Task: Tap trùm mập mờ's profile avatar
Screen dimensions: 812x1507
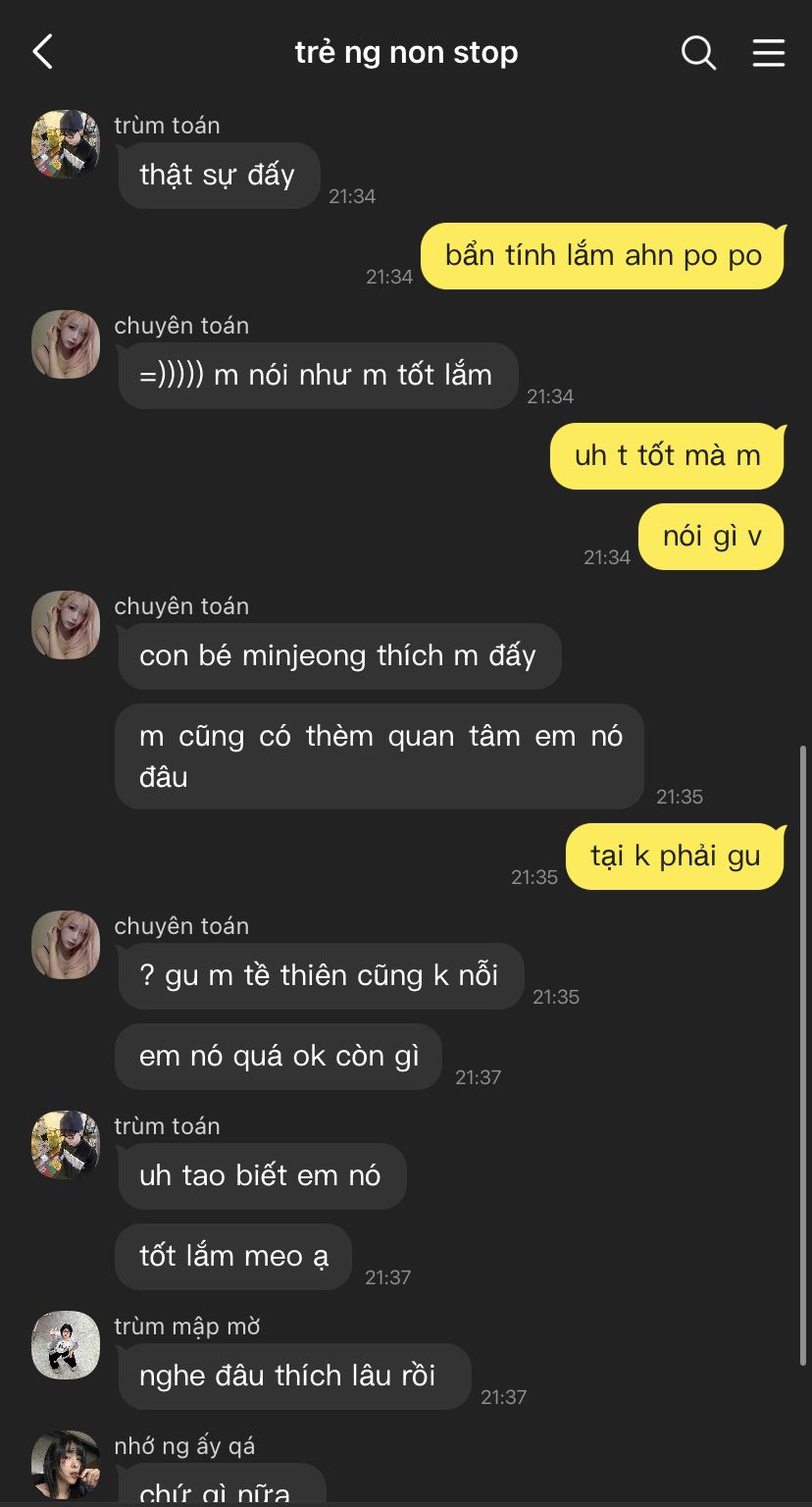Action: (66, 1345)
